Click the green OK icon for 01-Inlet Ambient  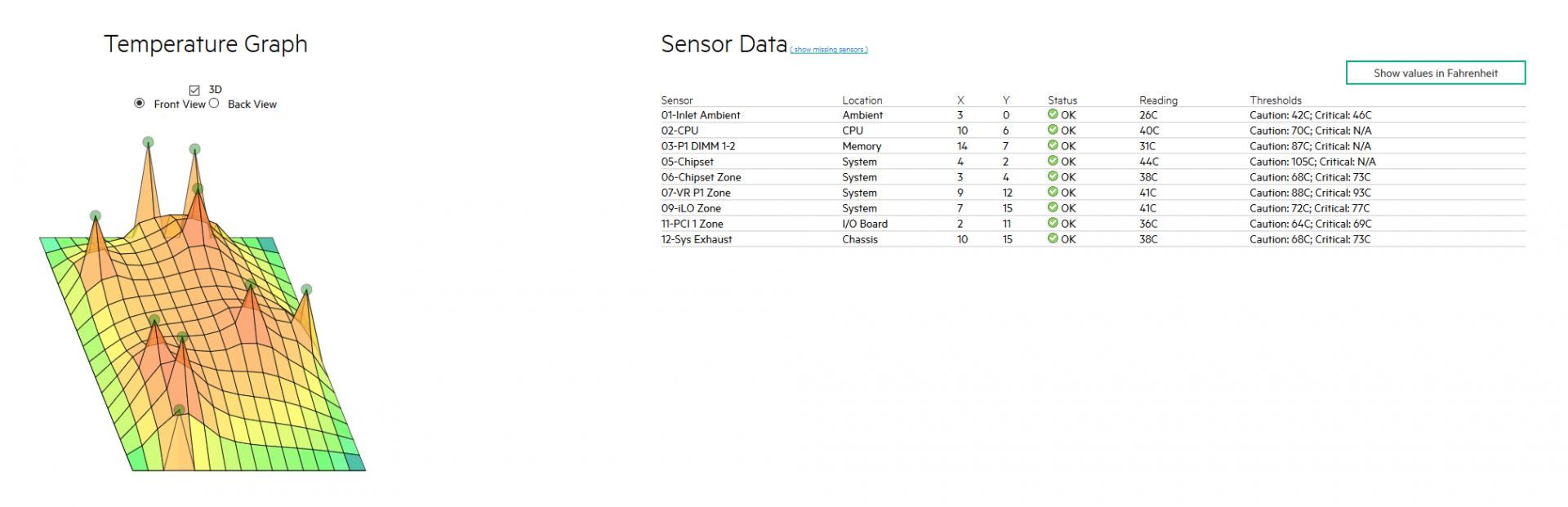1053,114
